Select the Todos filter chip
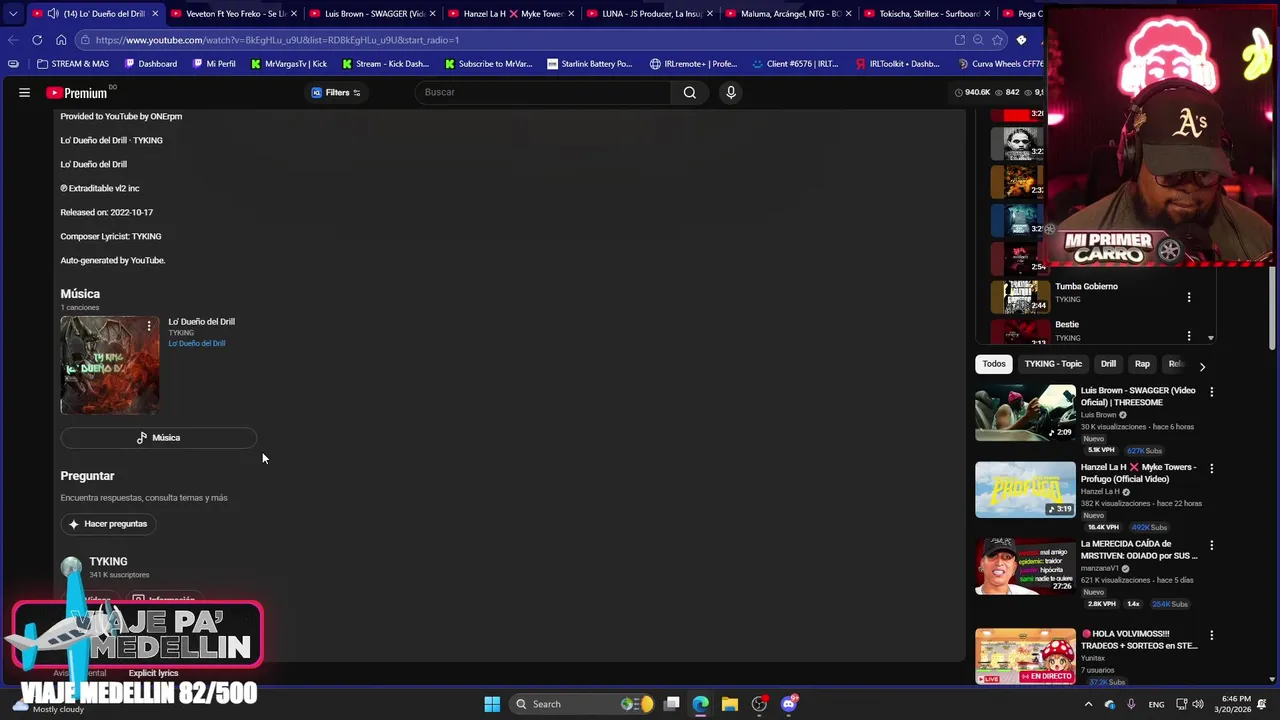This screenshot has height=720, width=1280. click(994, 364)
